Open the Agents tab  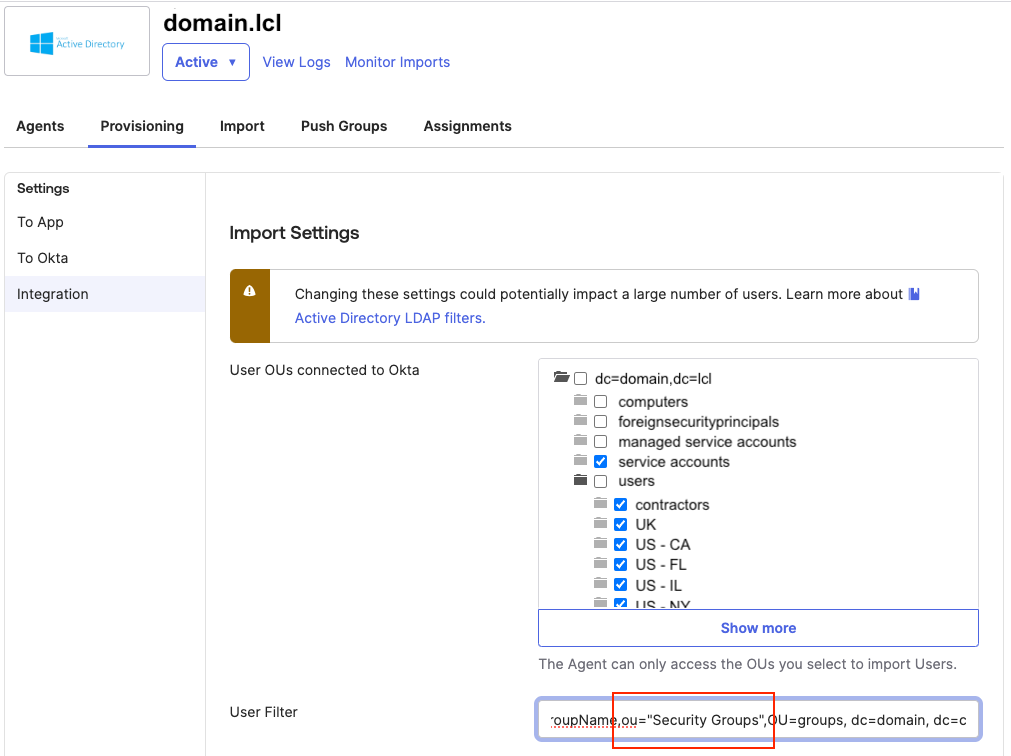(x=40, y=126)
